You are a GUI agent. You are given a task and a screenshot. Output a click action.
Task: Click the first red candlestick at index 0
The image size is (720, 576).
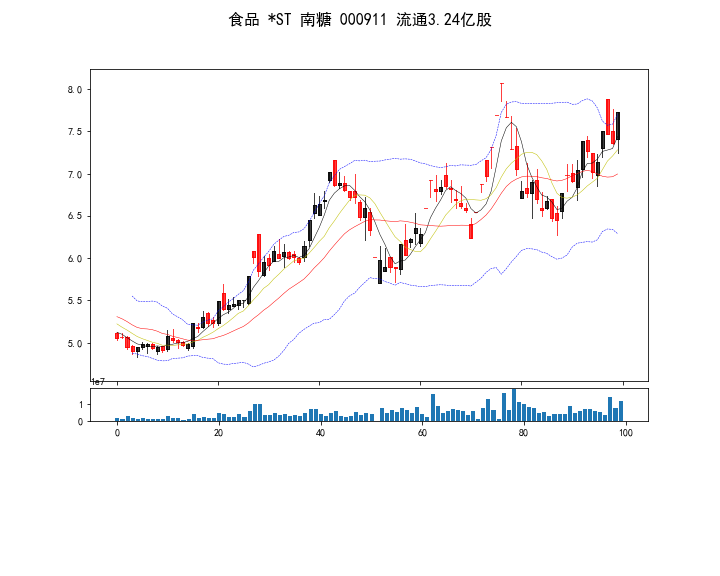tap(117, 336)
